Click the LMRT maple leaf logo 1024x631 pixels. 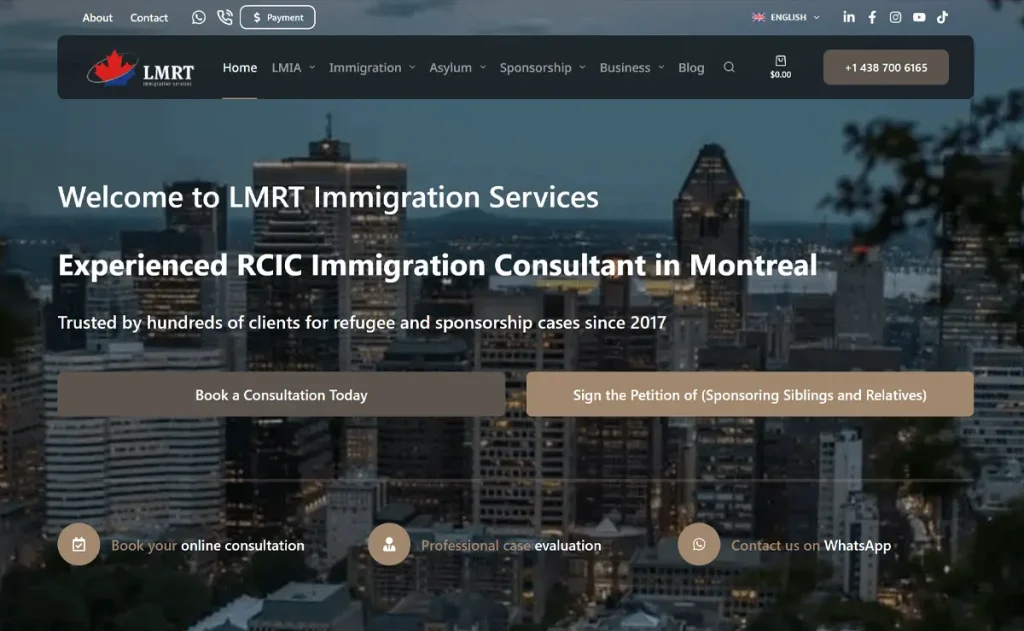click(140, 68)
